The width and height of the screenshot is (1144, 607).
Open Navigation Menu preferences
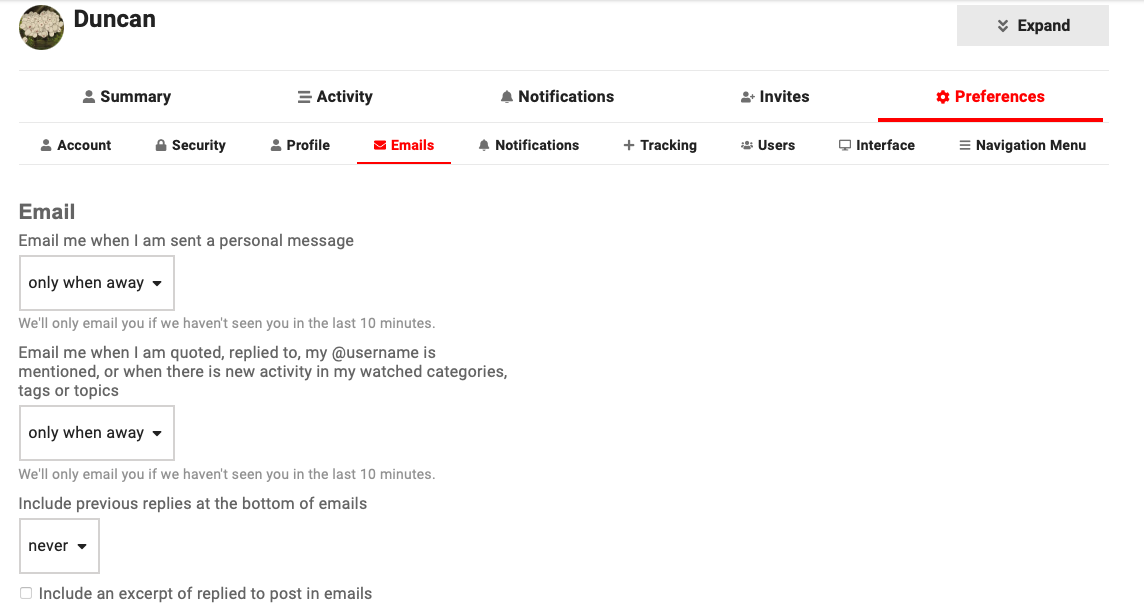coord(1022,145)
